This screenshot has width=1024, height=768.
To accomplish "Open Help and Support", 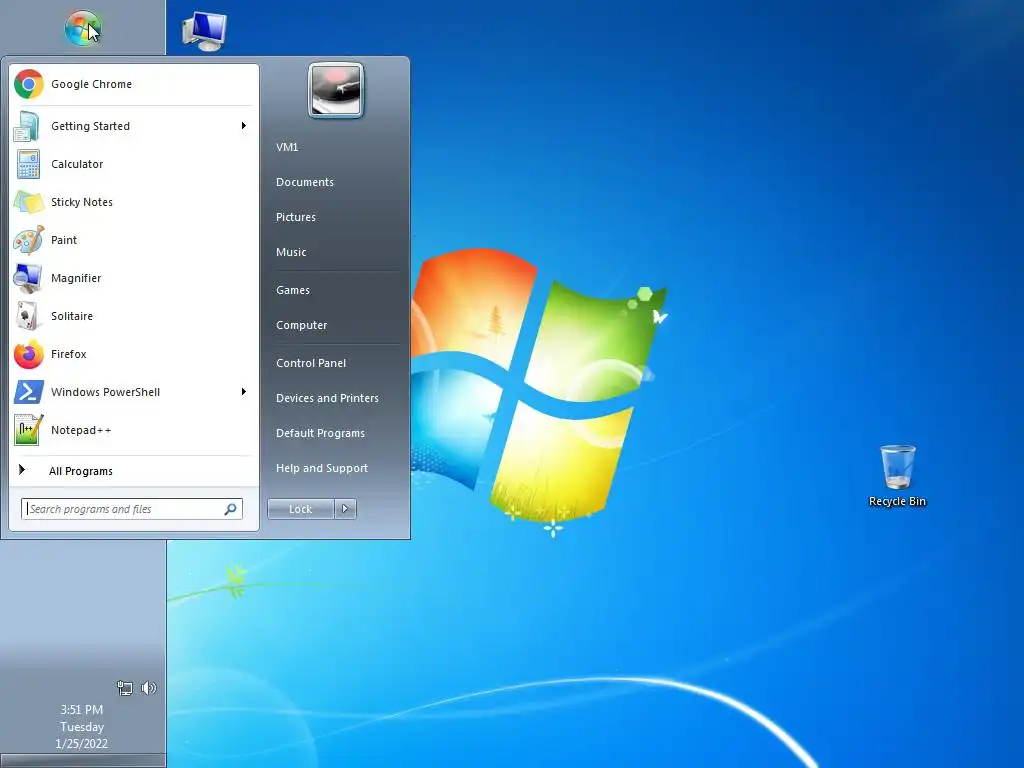I will click(x=321, y=468).
